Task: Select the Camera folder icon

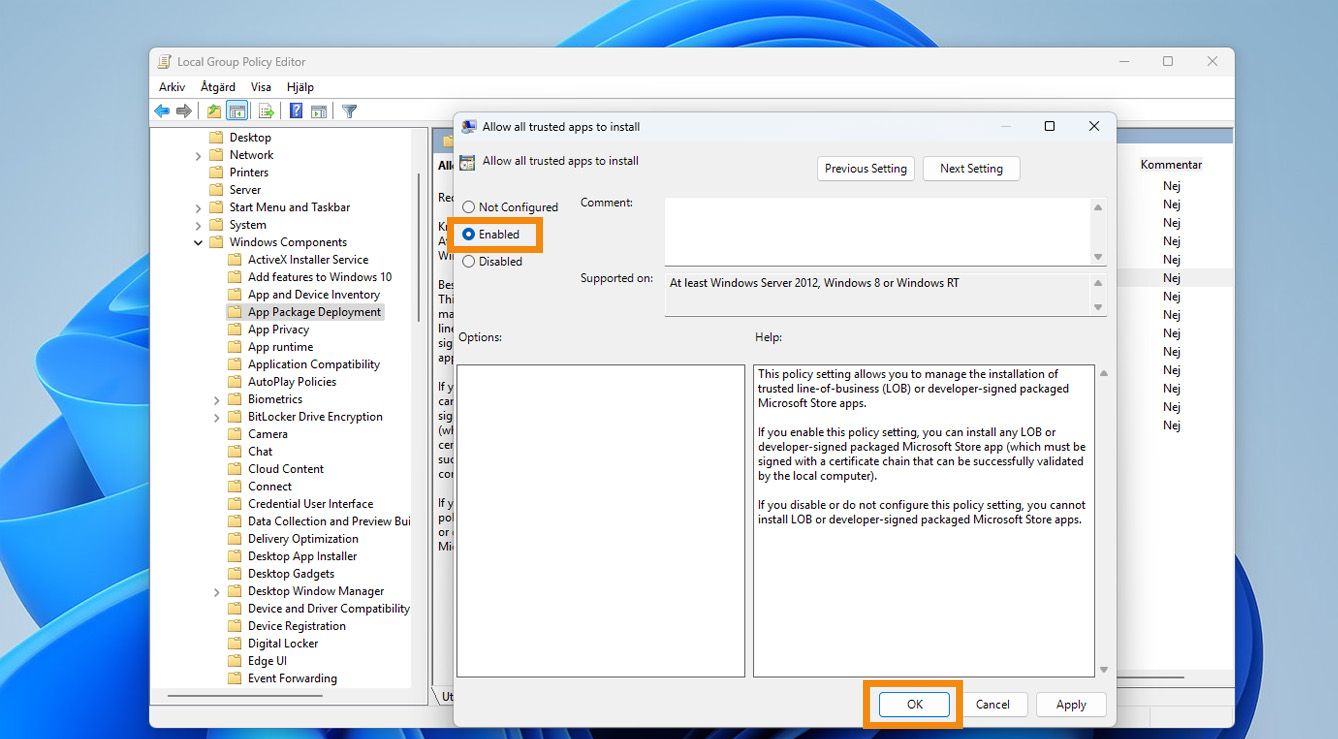Action: tap(235, 434)
